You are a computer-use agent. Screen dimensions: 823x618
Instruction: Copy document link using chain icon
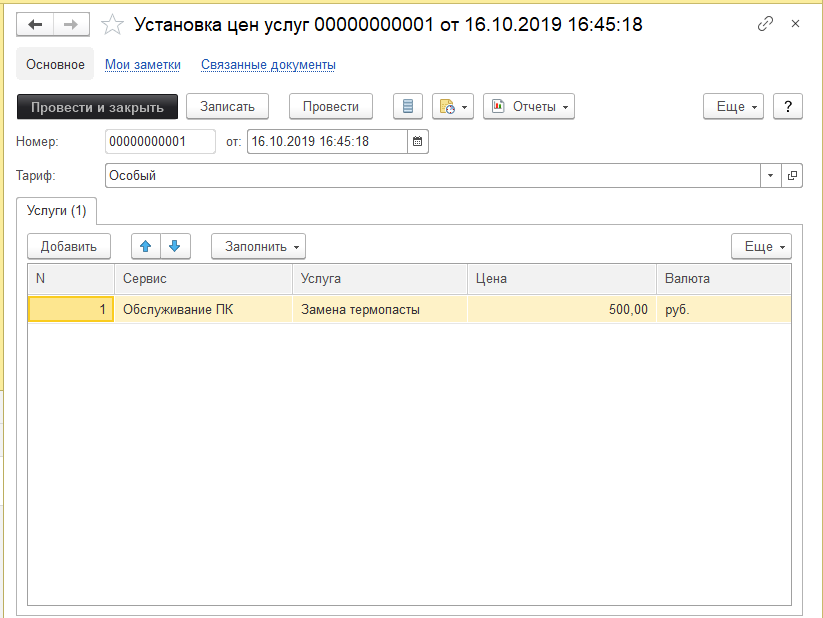[767, 23]
